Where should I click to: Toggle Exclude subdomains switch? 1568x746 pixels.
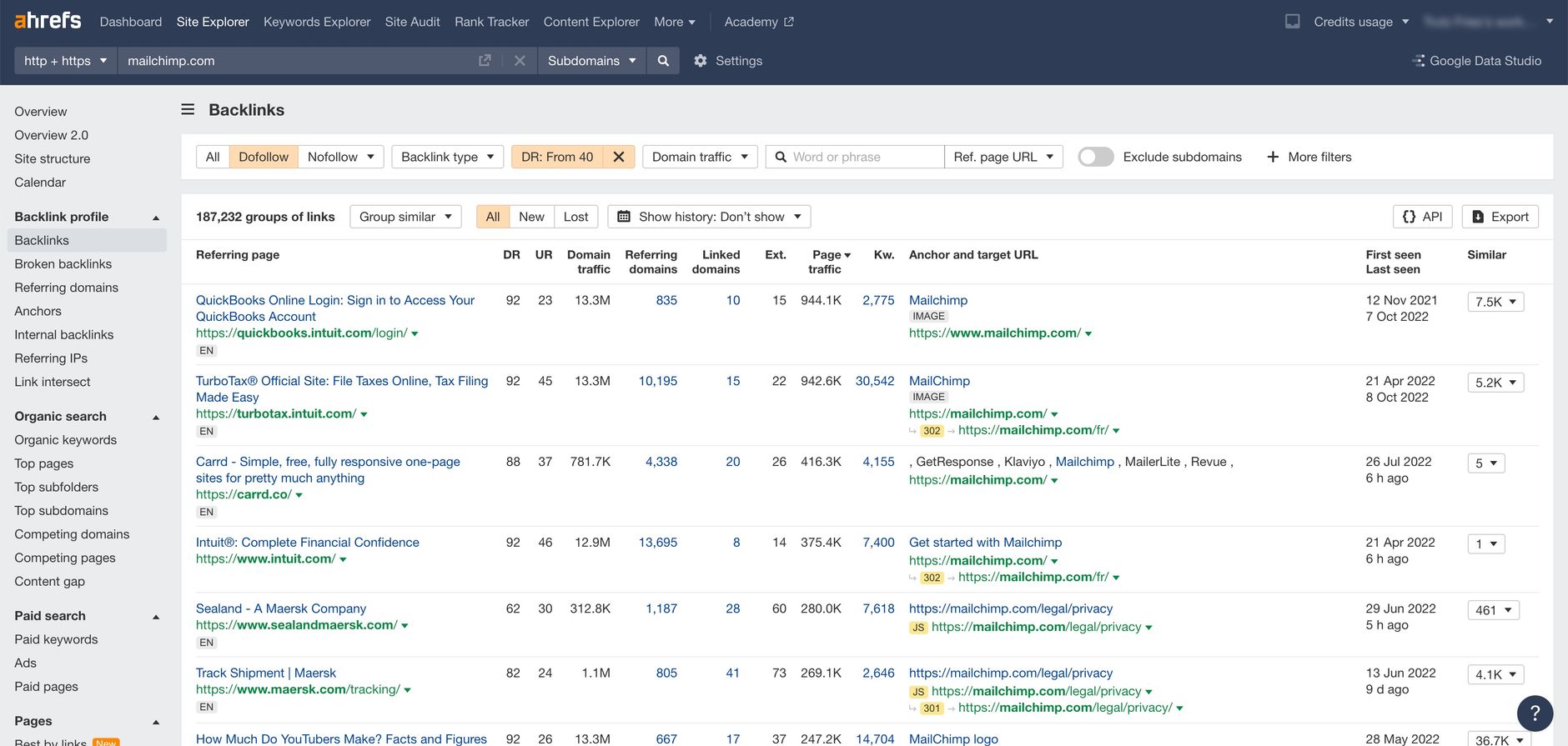click(1096, 157)
